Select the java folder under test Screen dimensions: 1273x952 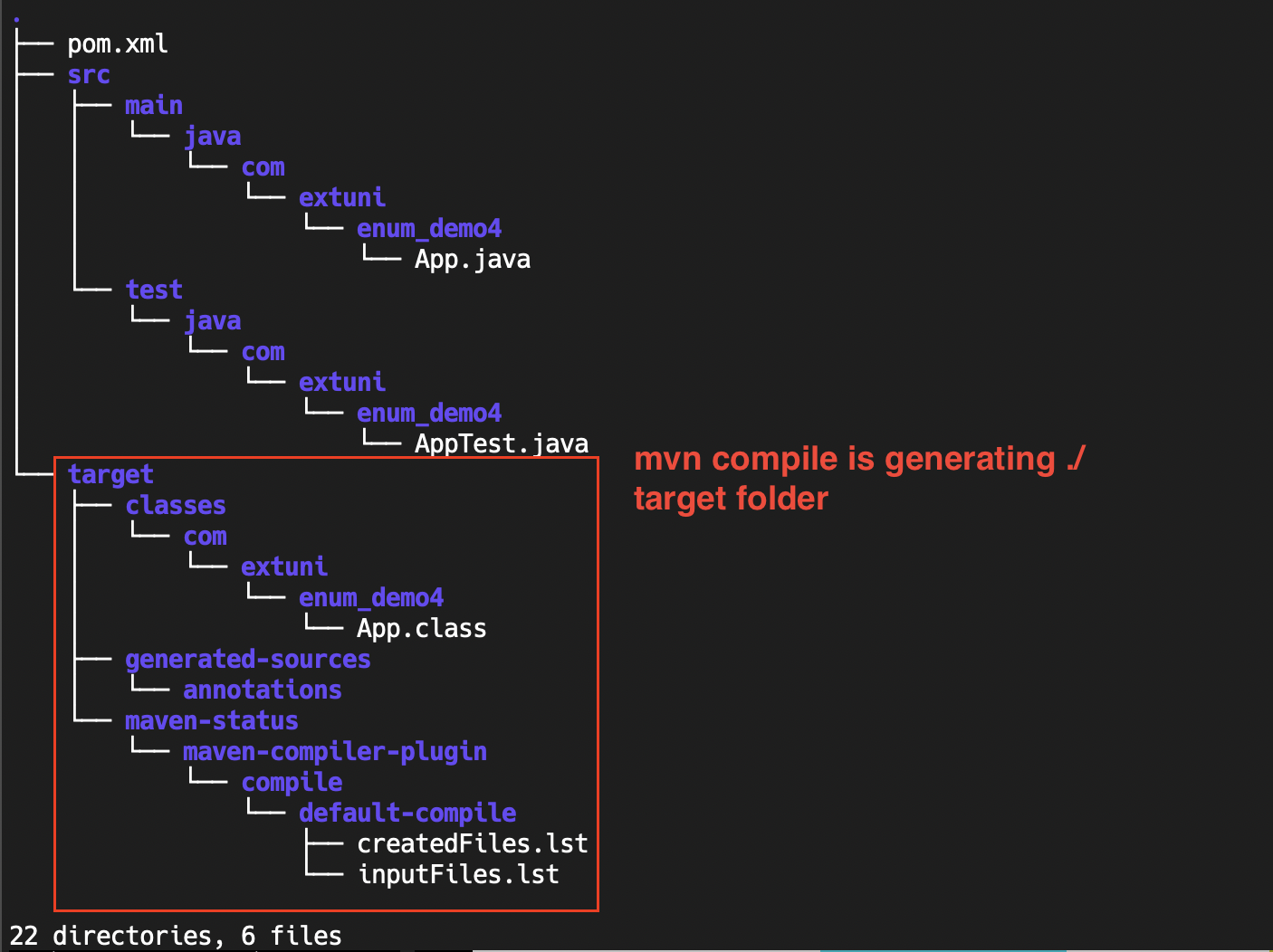pos(212,320)
